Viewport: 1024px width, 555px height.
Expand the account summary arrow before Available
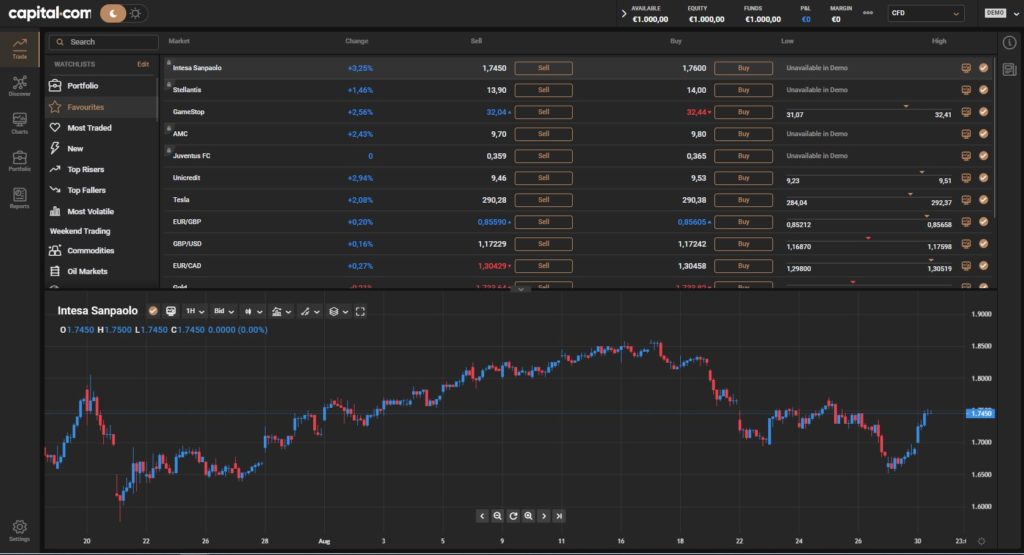[624, 13]
